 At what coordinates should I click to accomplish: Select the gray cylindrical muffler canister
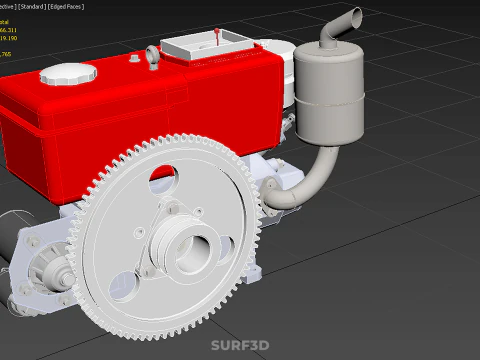(x=328, y=95)
